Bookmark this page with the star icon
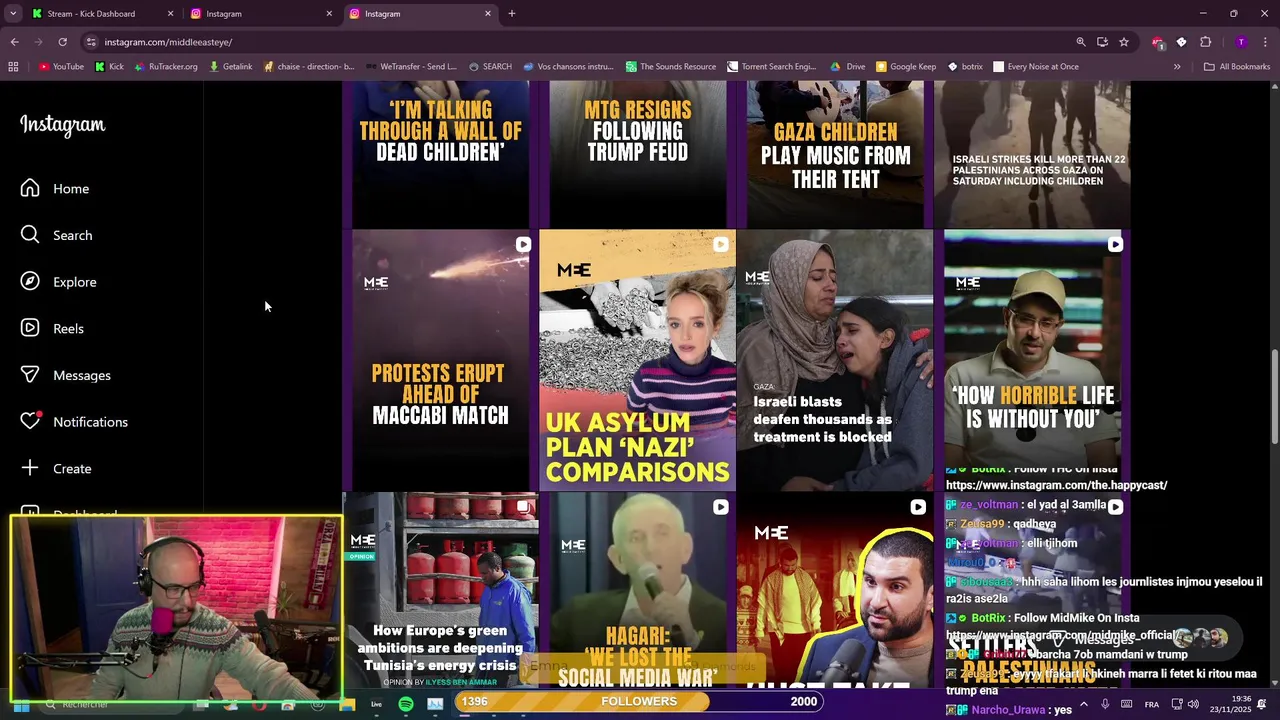Viewport: 1280px width, 720px height. click(1124, 42)
